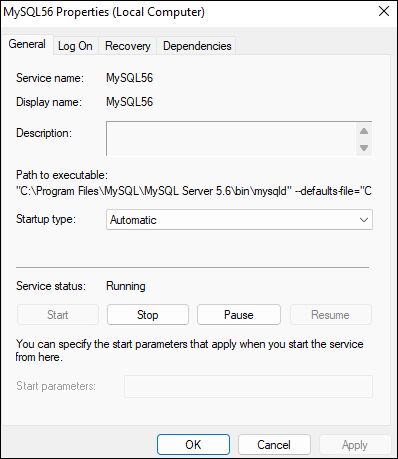Click the Stop service button
This screenshot has width=398, height=459.
(x=148, y=315)
